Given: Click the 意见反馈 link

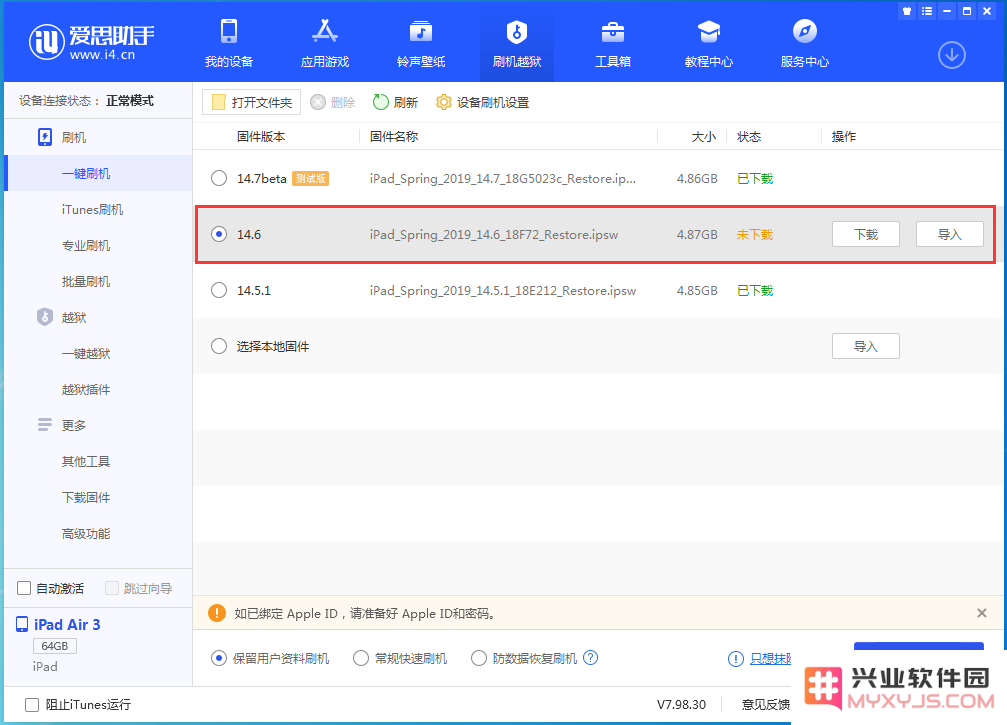Looking at the screenshot, I should click(x=766, y=704).
